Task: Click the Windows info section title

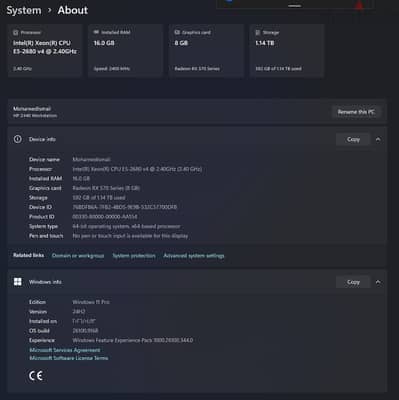Action: click(45, 282)
